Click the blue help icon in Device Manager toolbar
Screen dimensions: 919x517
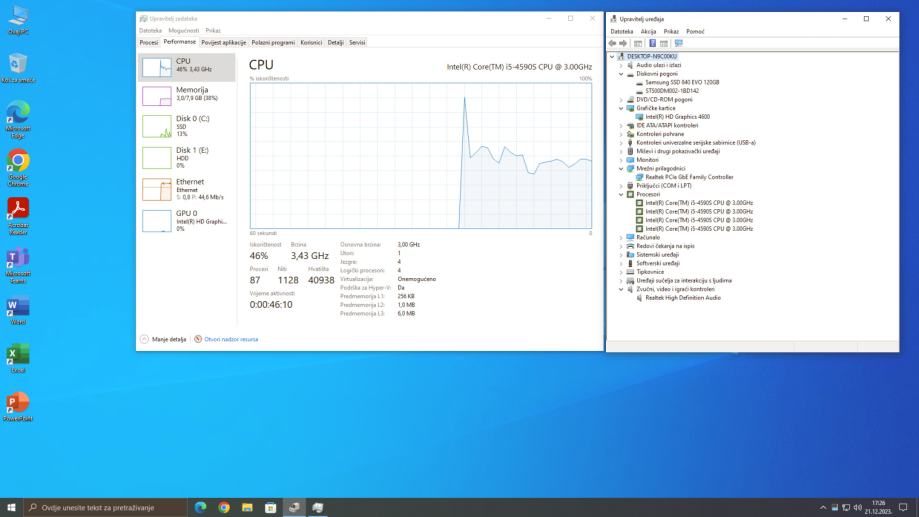point(652,43)
